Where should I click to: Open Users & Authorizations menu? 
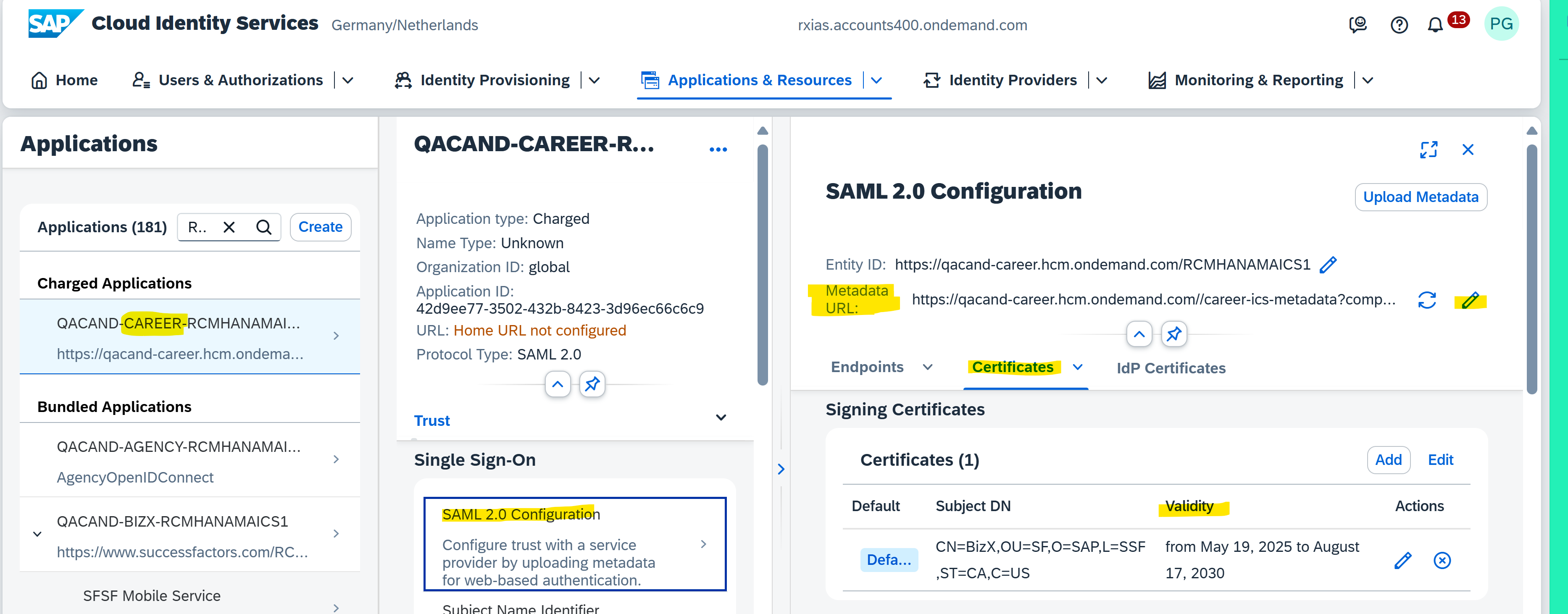coord(240,80)
